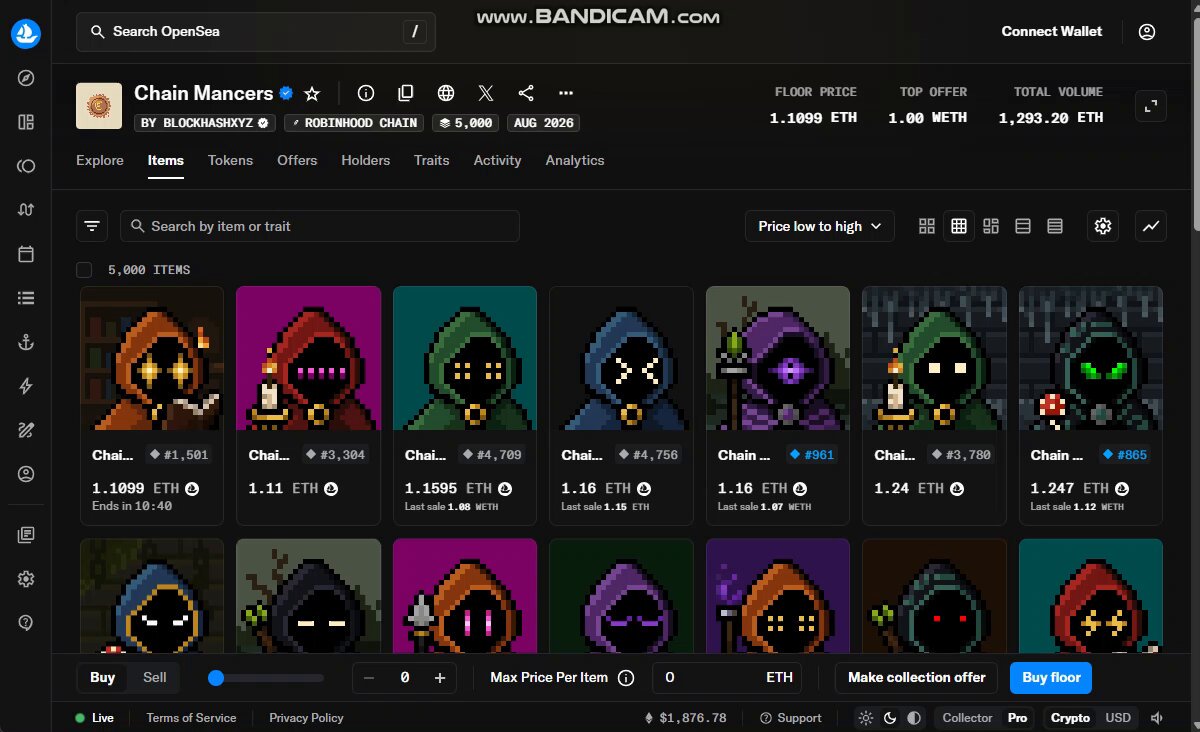Viewport: 1200px width, 732px height.
Task: Switch to Collector mode
Action: 967,718
